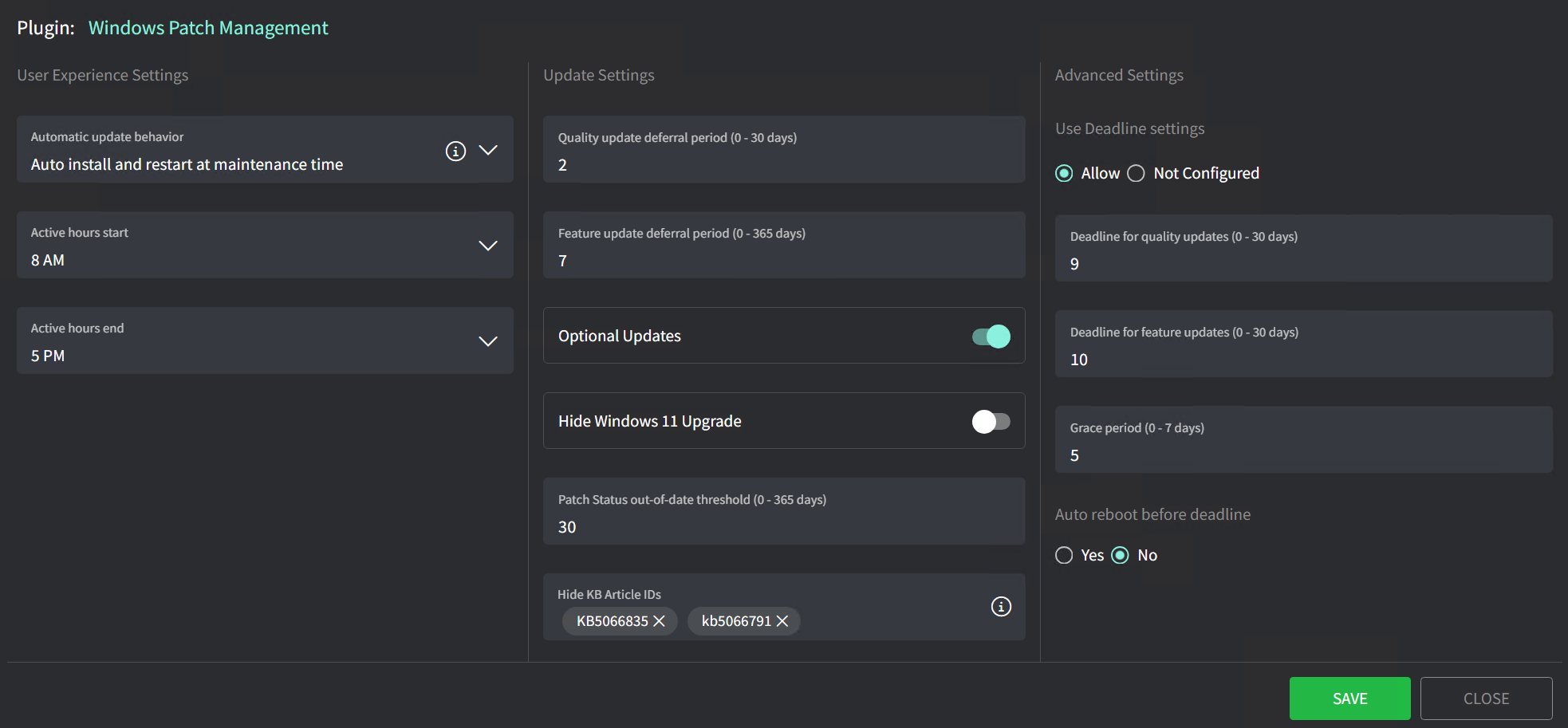Remove the KB5066835 tag
This screenshot has width=1568, height=728.
click(x=660, y=621)
